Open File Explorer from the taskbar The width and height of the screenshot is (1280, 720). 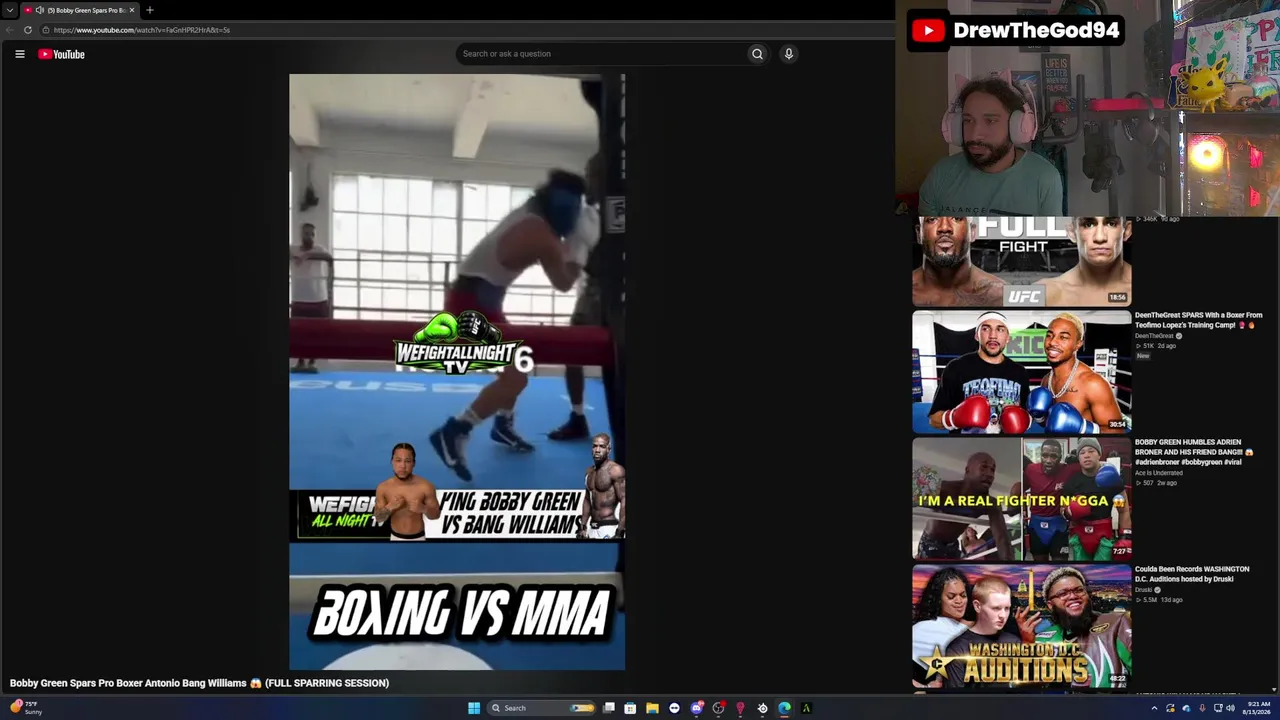point(652,708)
